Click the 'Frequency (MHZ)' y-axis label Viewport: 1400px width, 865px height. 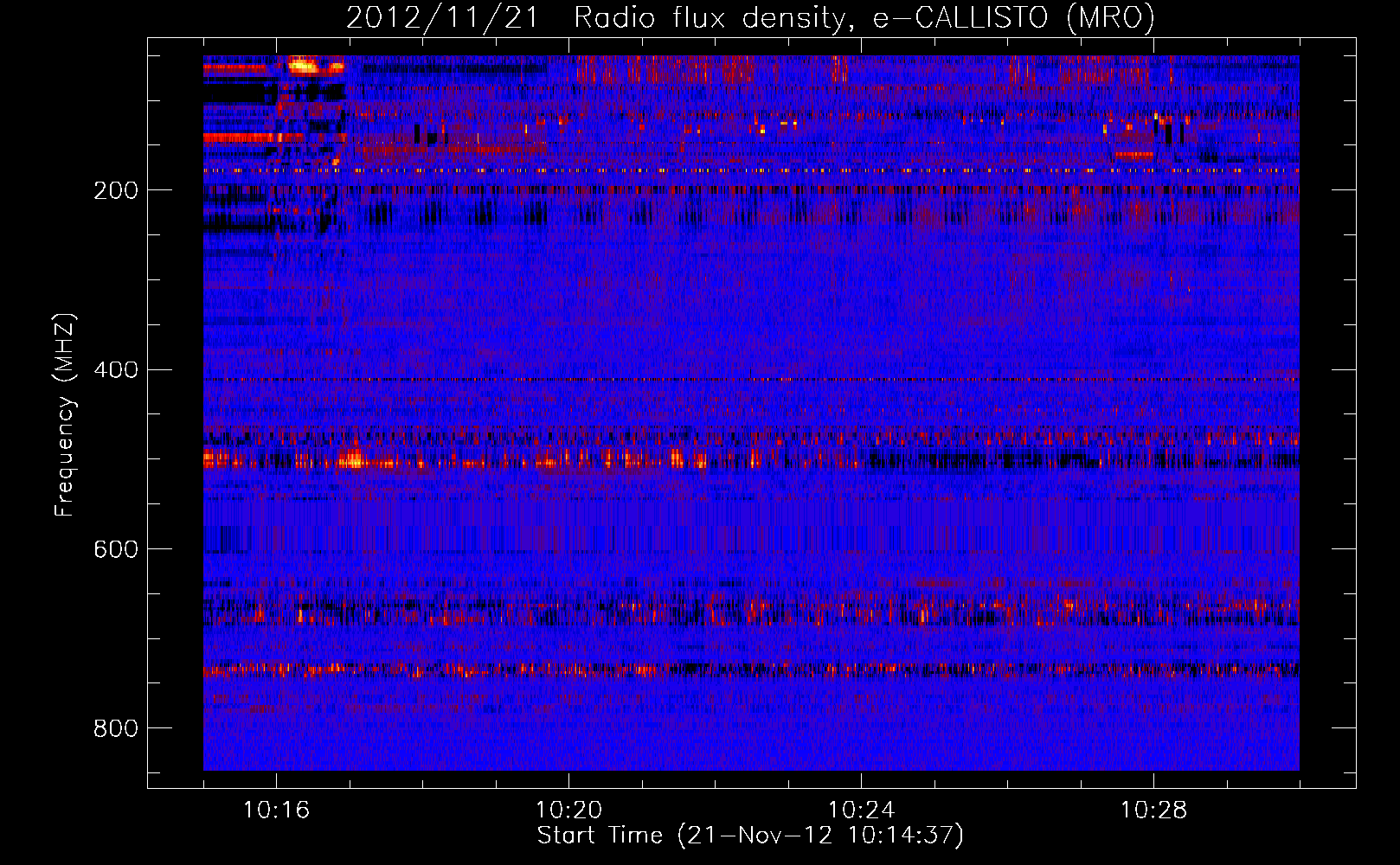coord(64,415)
